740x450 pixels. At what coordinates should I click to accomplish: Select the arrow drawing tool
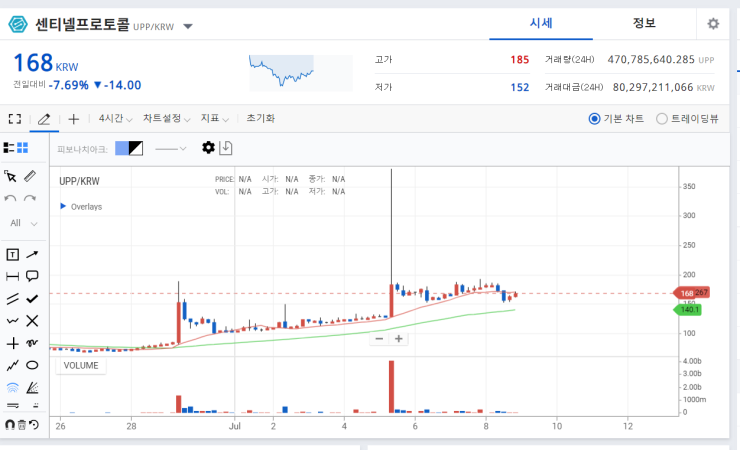tap(32, 255)
